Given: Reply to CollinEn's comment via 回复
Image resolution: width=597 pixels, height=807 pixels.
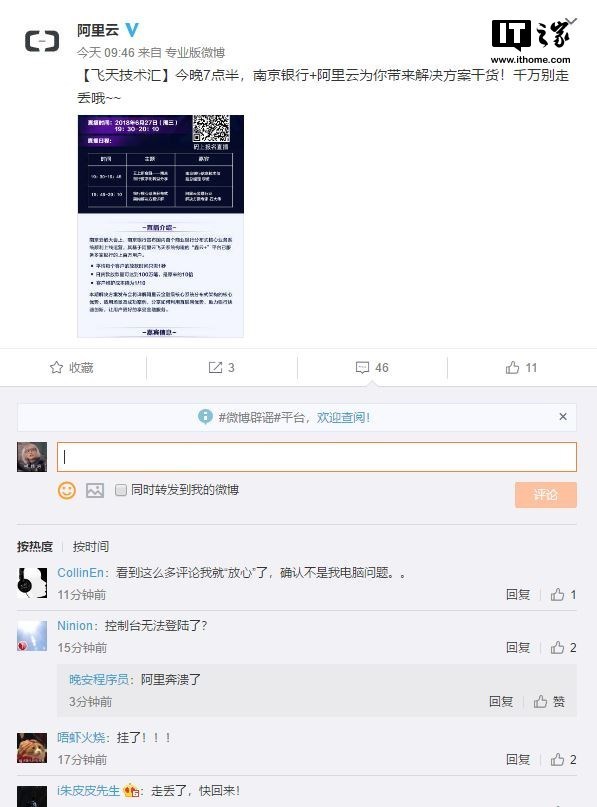Looking at the screenshot, I should tap(518, 595).
